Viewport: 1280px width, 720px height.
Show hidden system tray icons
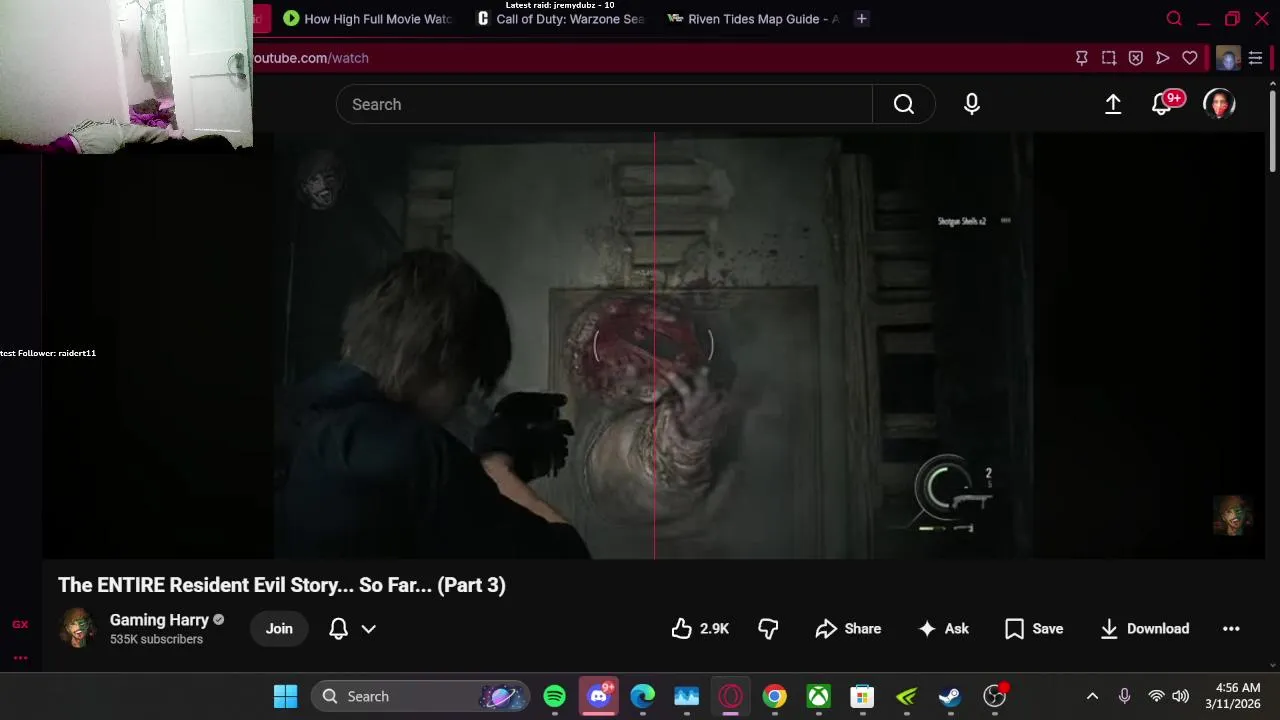point(1092,696)
